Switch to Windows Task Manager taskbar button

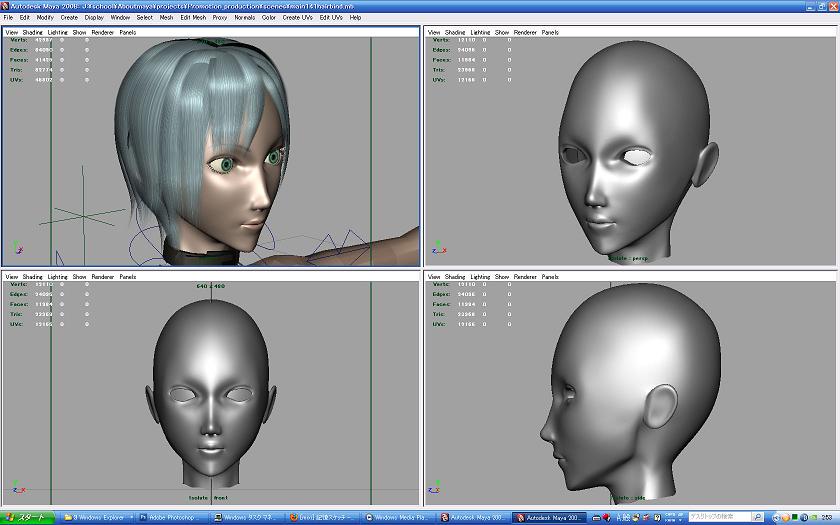pyautogui.click(x=248, y=518)
